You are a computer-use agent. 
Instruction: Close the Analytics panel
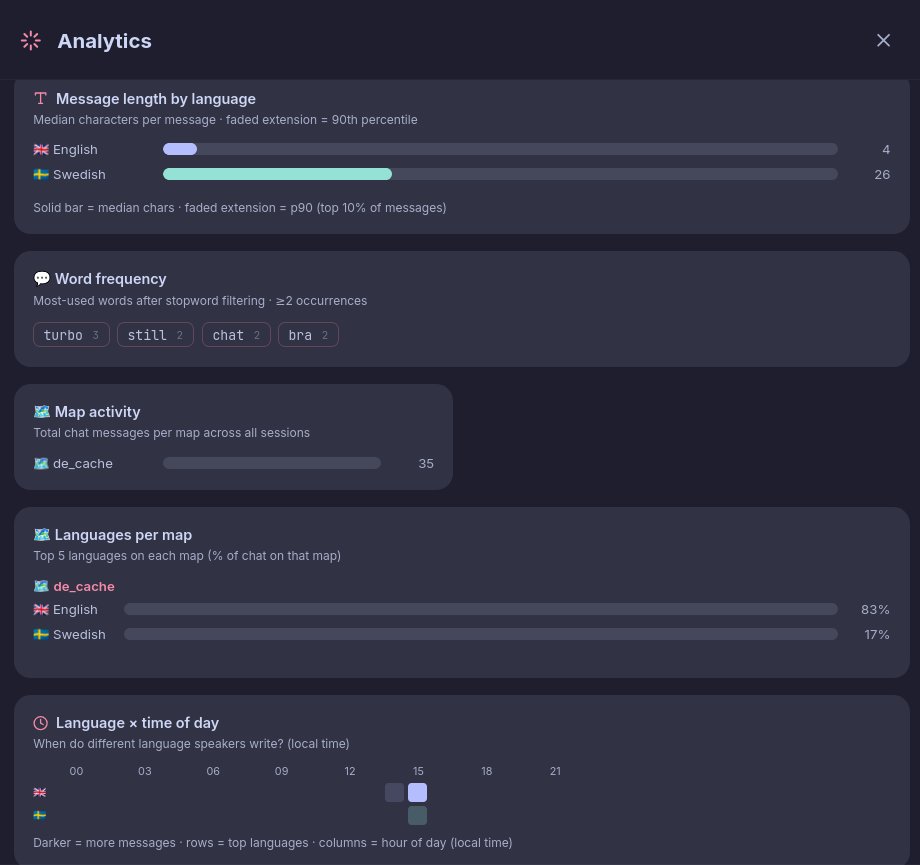(x=883, y=40)
